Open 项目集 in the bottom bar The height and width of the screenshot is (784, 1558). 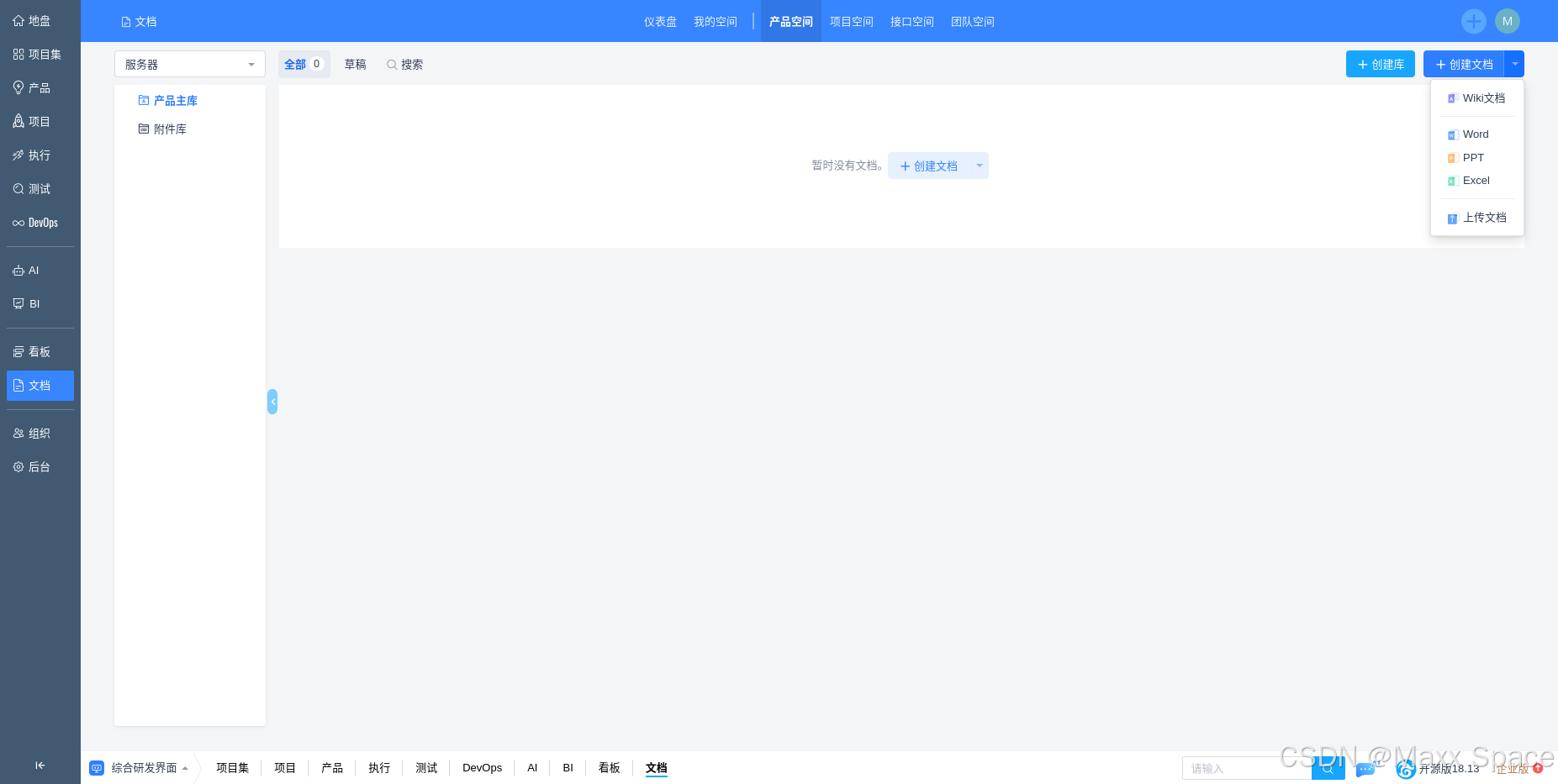(x=232, y=768)
